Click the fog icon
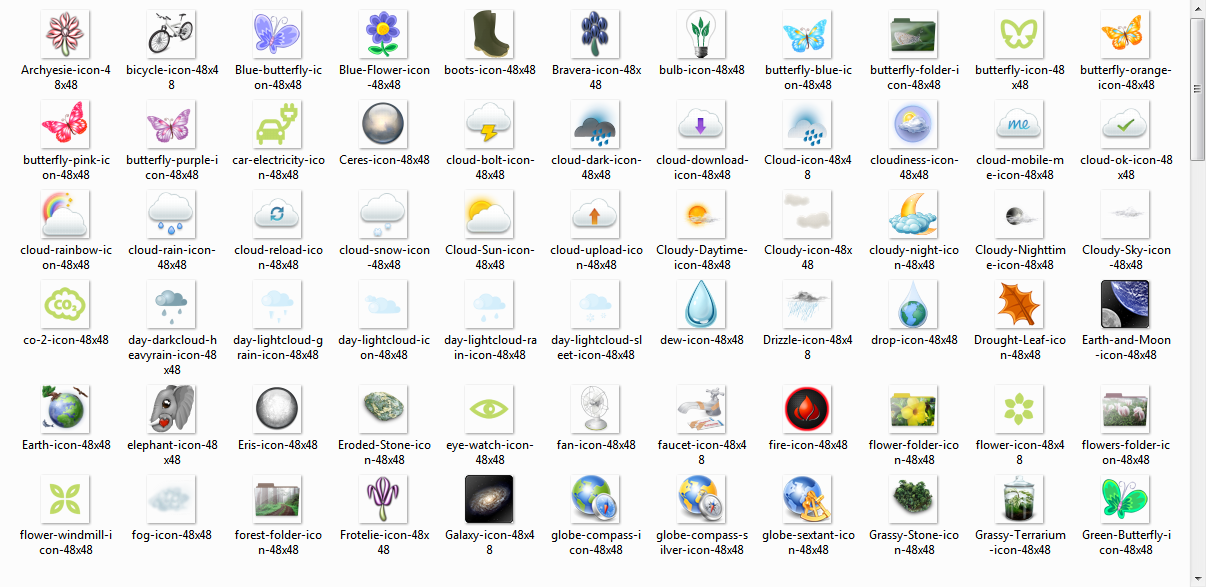The image size is (1206, 587). [x=172, y=500]
